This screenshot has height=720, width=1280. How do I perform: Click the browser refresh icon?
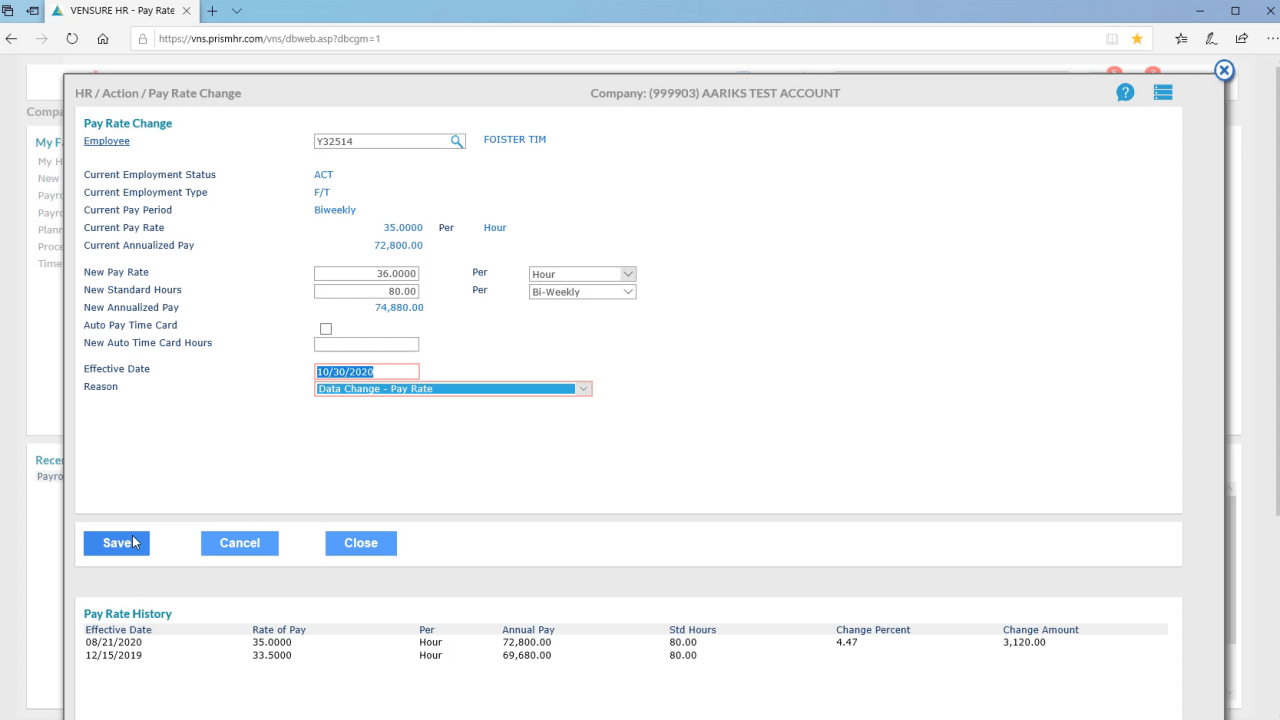click(x=72, y=39)
